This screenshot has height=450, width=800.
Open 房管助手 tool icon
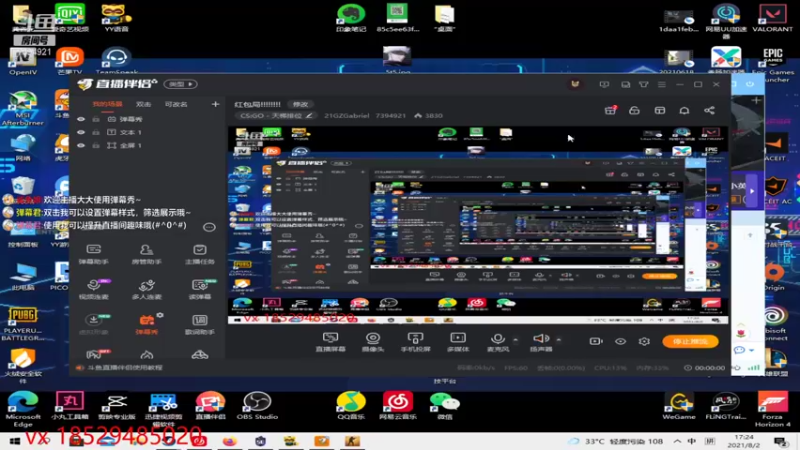(x=146, y=254)
